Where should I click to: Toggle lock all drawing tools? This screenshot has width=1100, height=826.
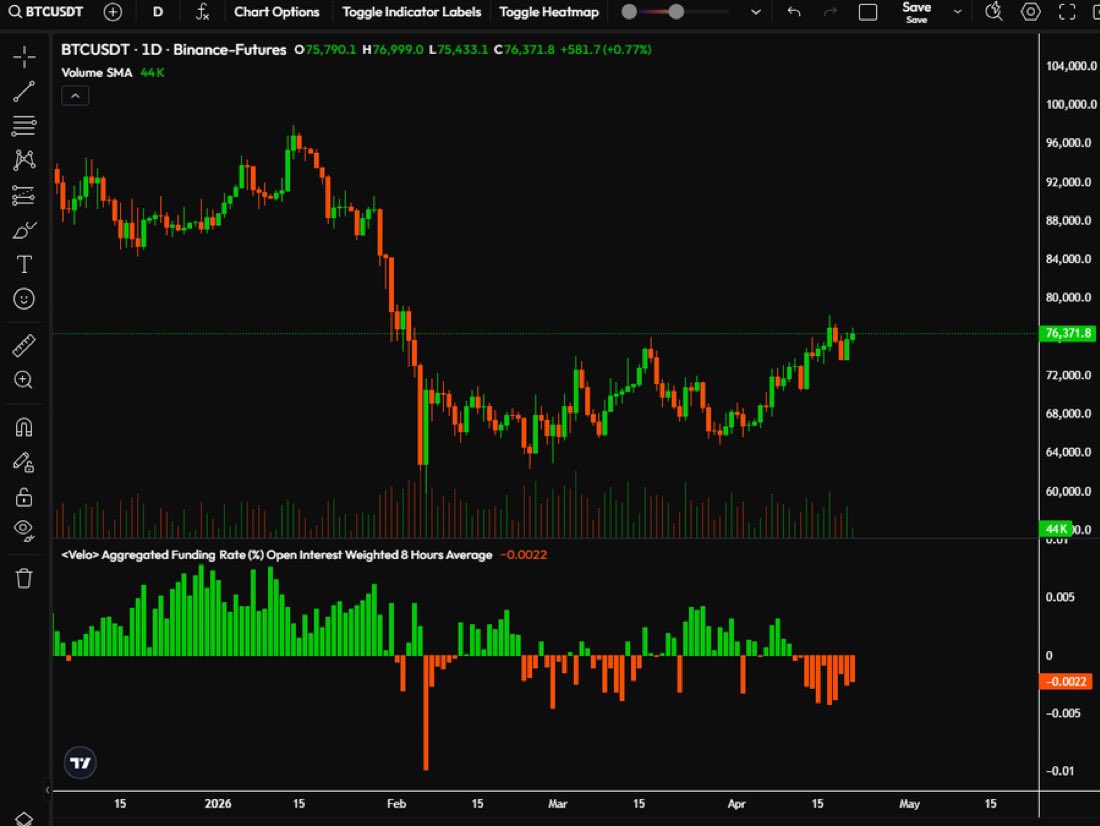[x=24, y=497]
